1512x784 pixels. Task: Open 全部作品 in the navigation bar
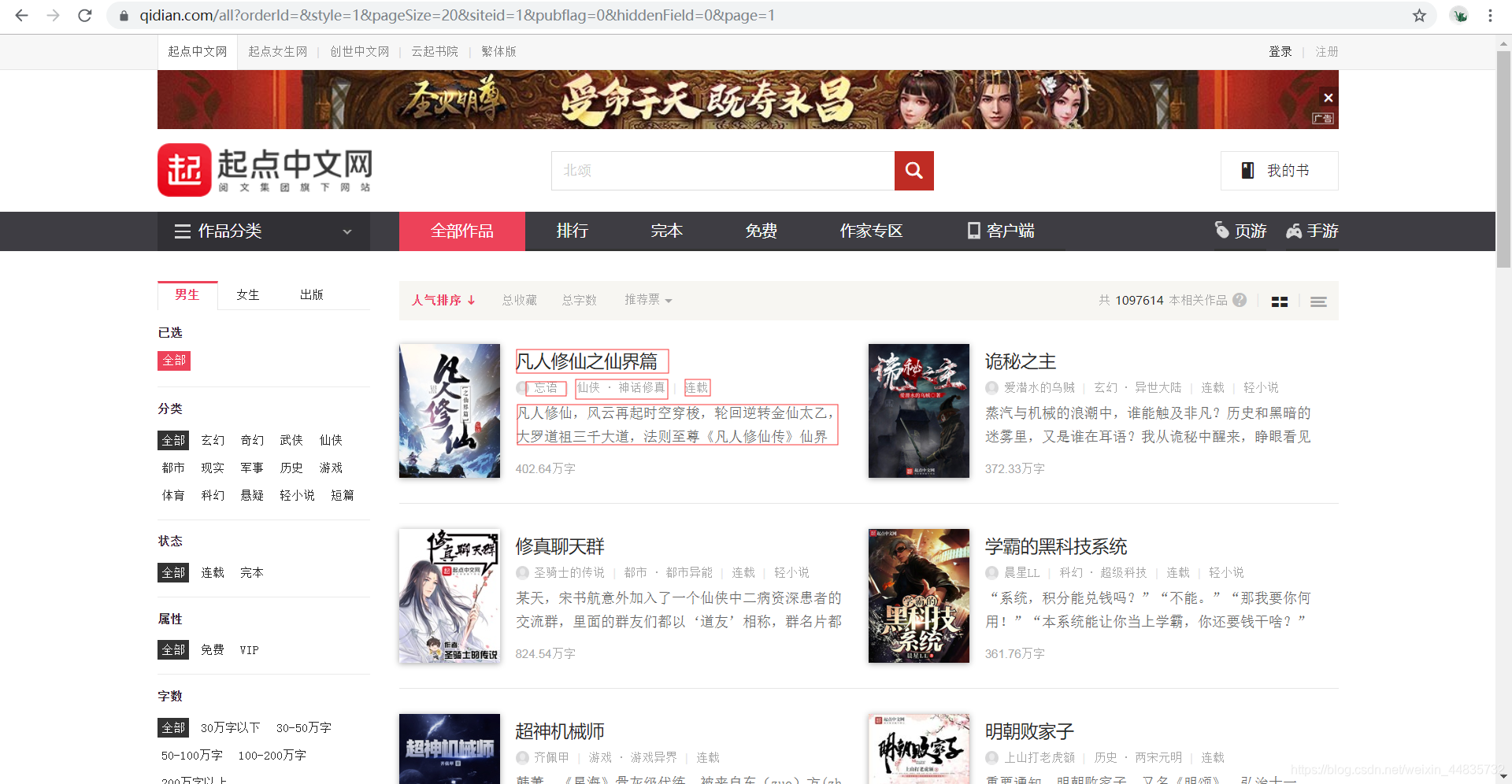point(462,231)
